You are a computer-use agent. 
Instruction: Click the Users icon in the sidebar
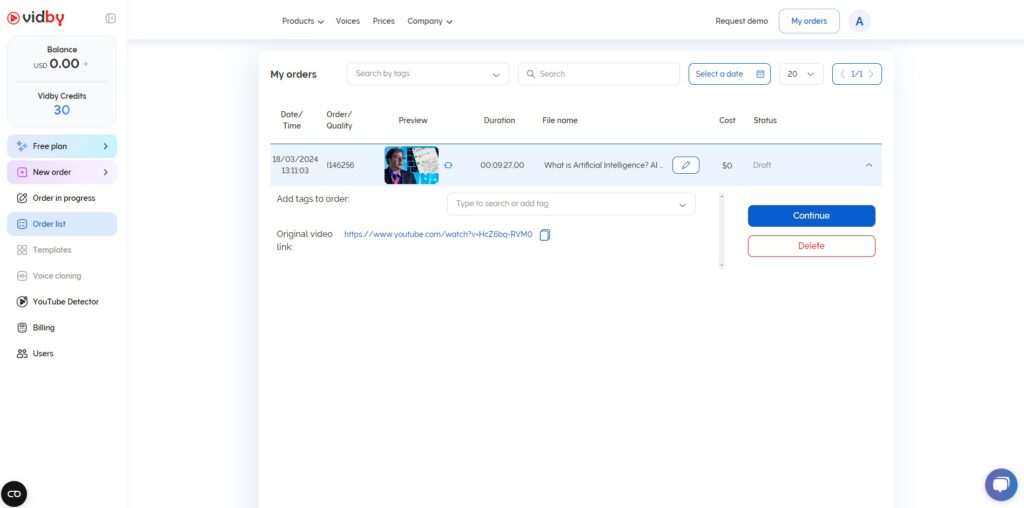click(x=22, y=353)
